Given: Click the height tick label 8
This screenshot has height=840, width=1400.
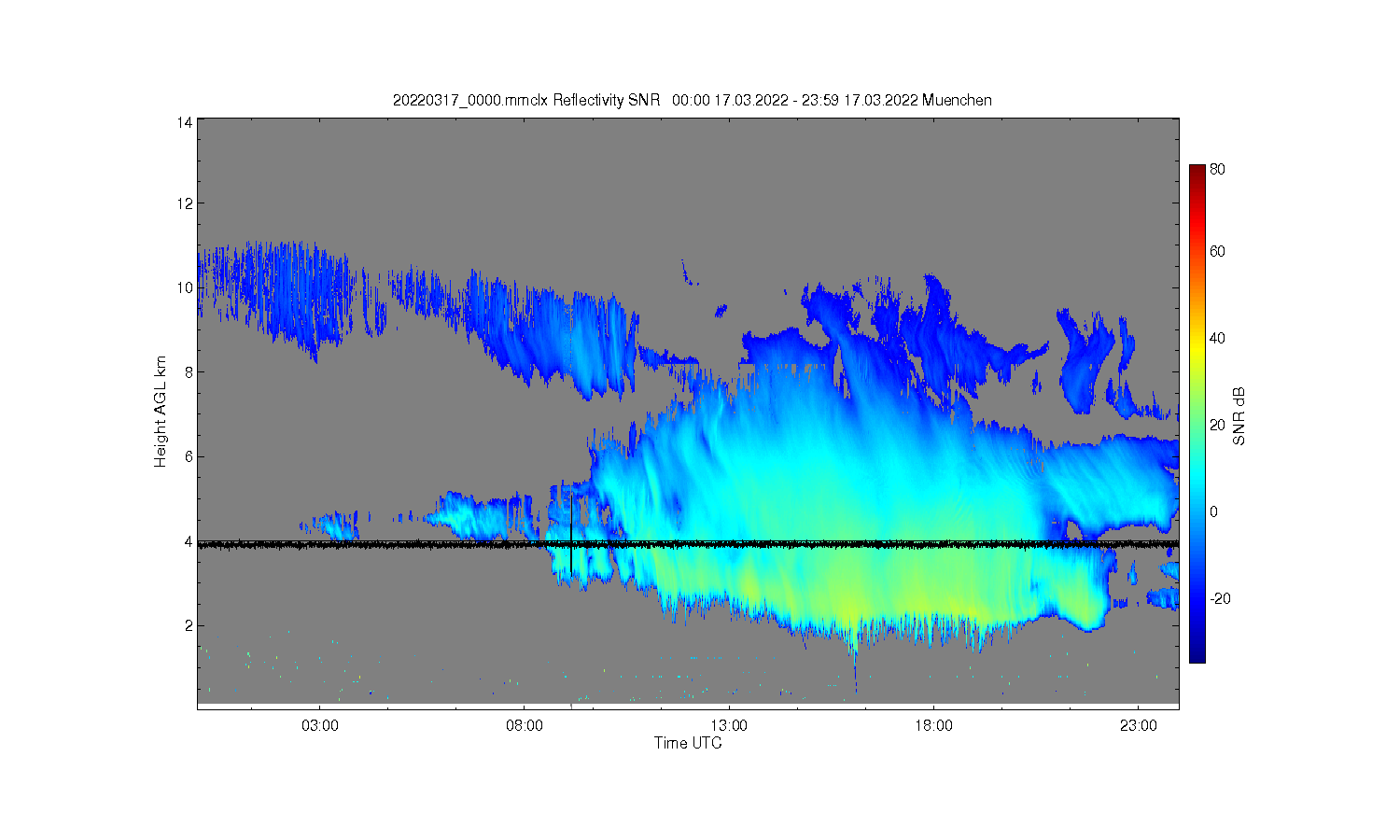Looking at the screenshot, I should (189, 371).
